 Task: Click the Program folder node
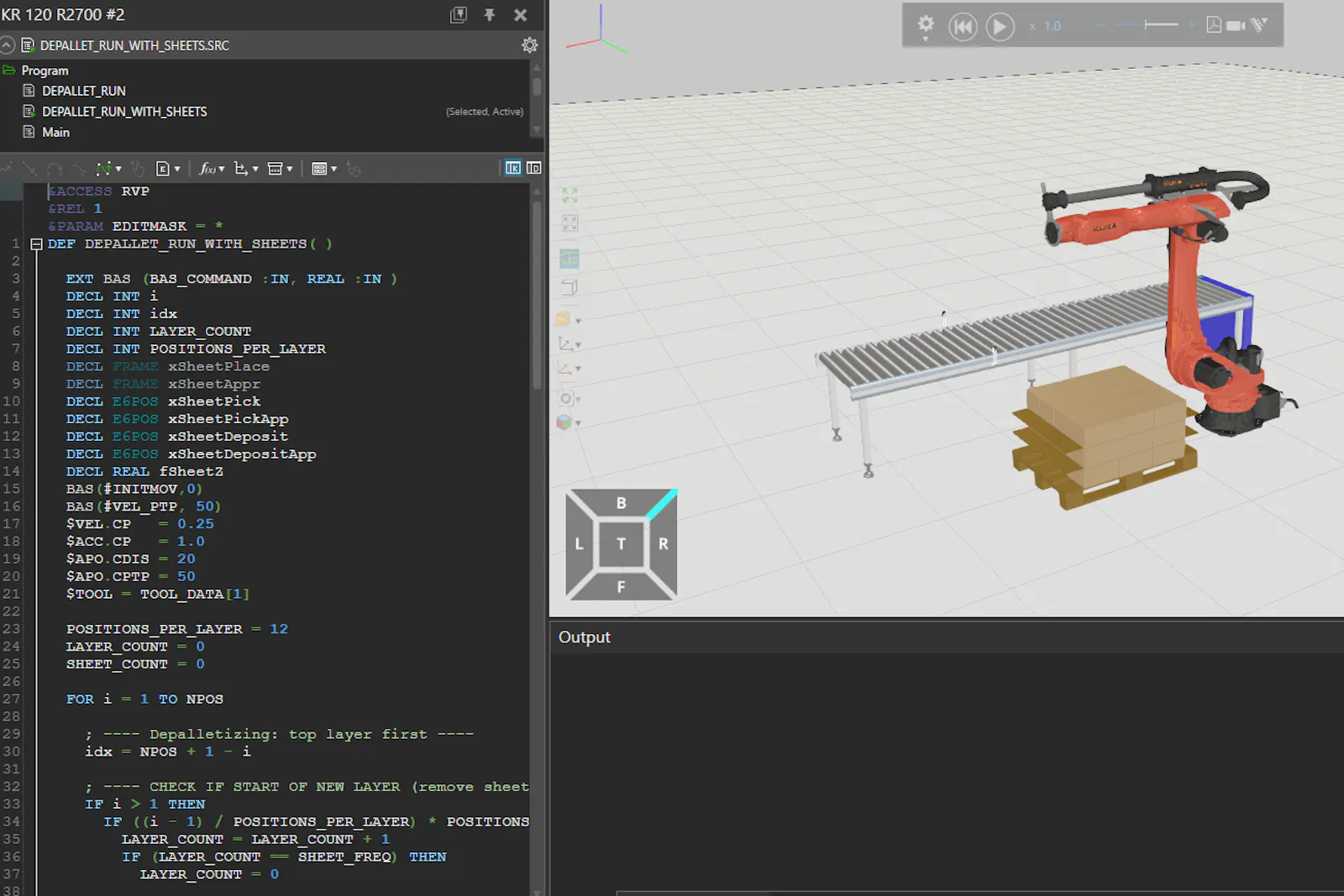coord(45,71)
